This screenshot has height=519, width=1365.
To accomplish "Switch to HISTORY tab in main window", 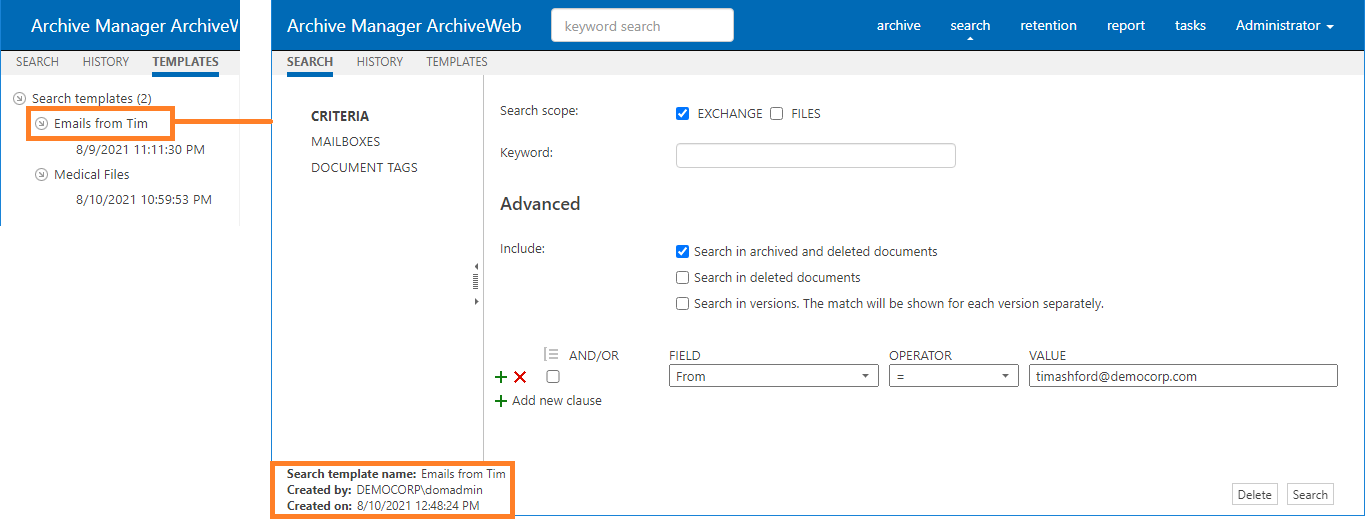I will (380, 62).
